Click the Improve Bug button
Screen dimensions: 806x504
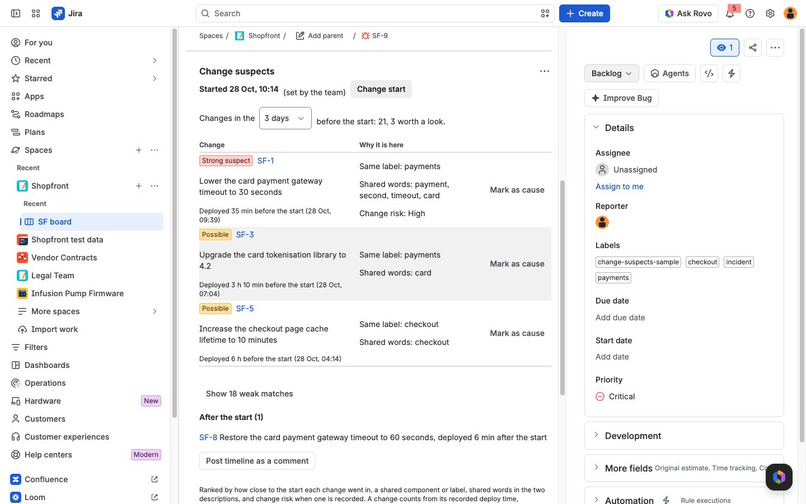click(x=621, y=98)
